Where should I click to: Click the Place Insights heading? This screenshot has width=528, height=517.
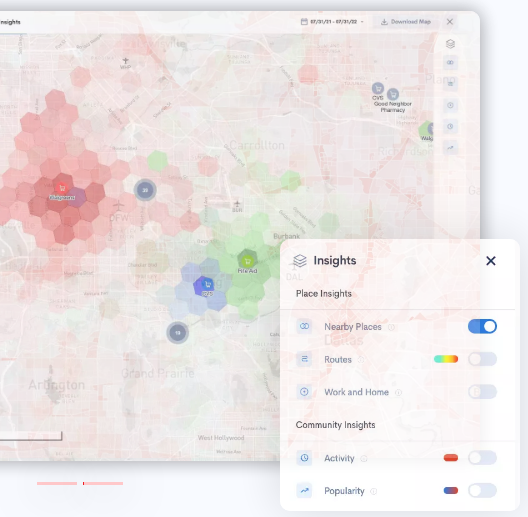click(324, 294)
